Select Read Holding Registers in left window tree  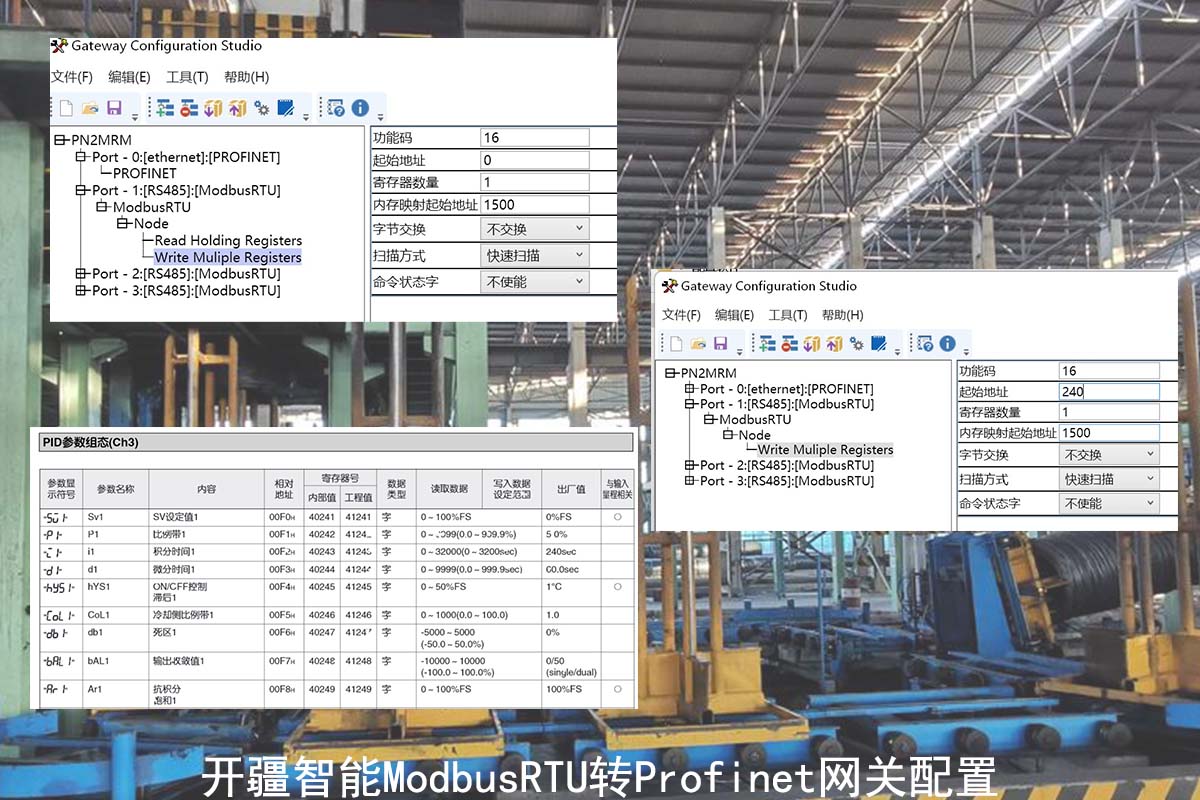tap(228, 240)
